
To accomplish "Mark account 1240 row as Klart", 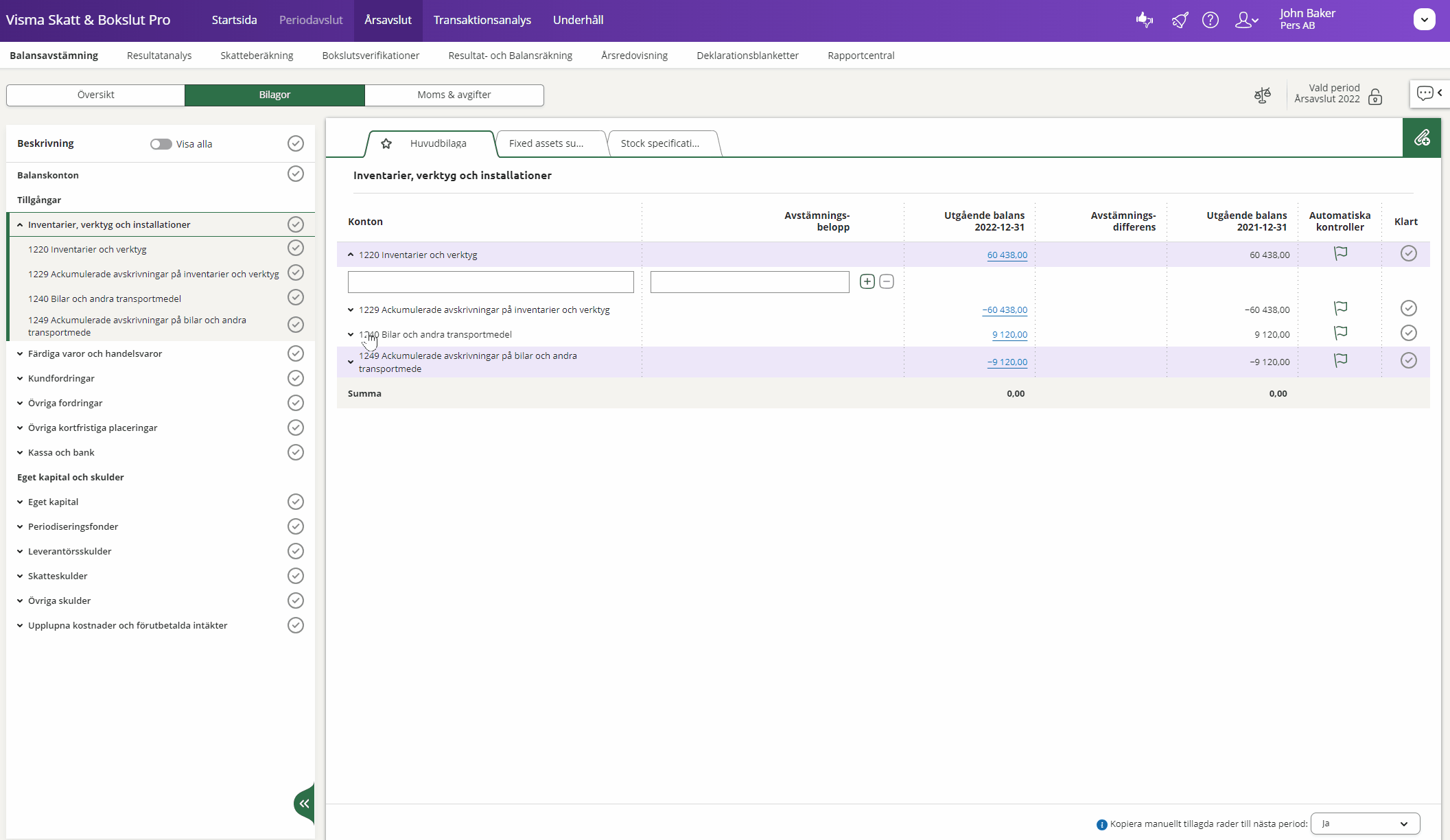I will [1408, 333].
